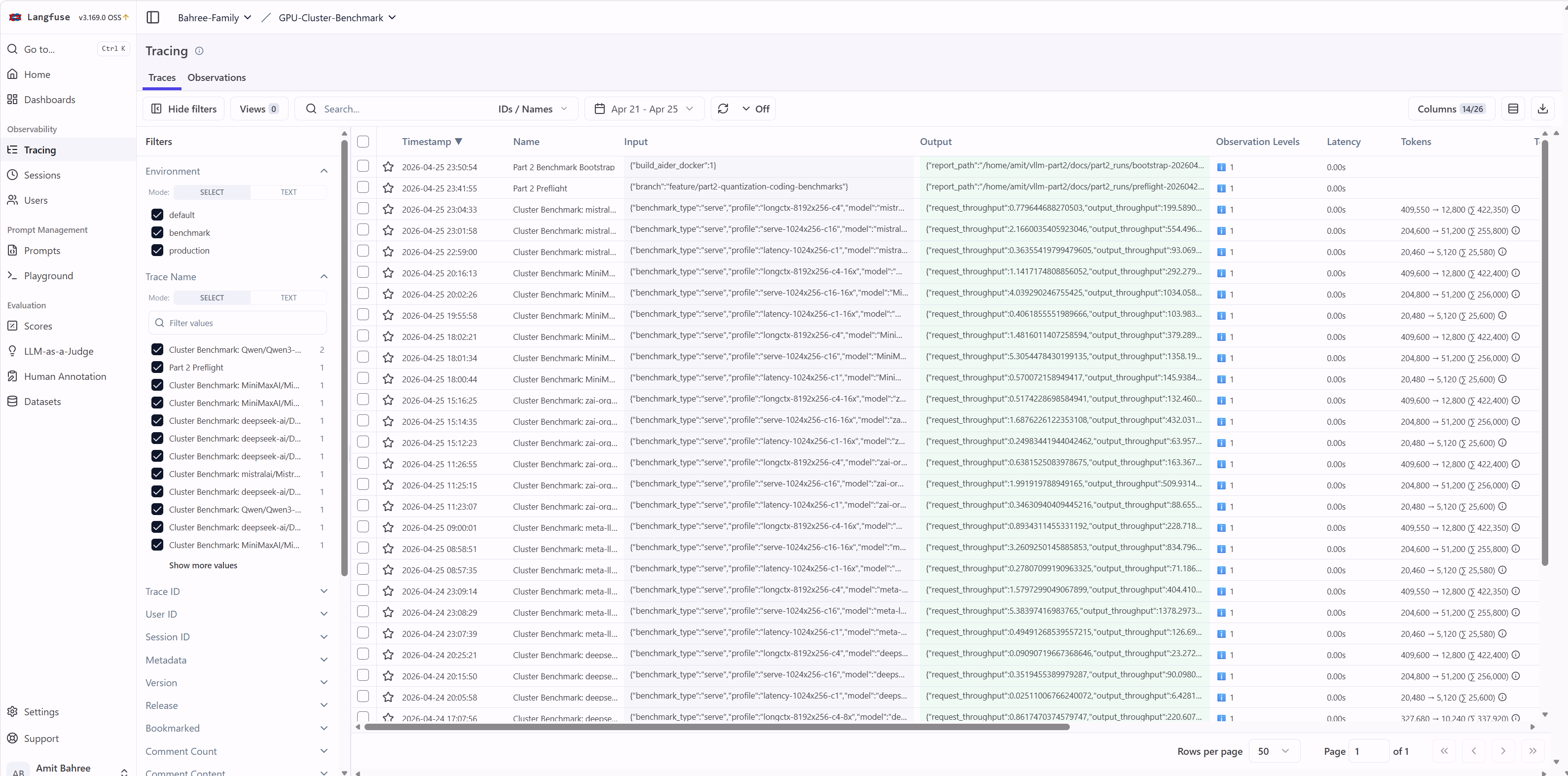The width and height of the screenshot is (1568, 776).
Task: Click Show more values under Trace Name
Action: [x=203, y=565]
